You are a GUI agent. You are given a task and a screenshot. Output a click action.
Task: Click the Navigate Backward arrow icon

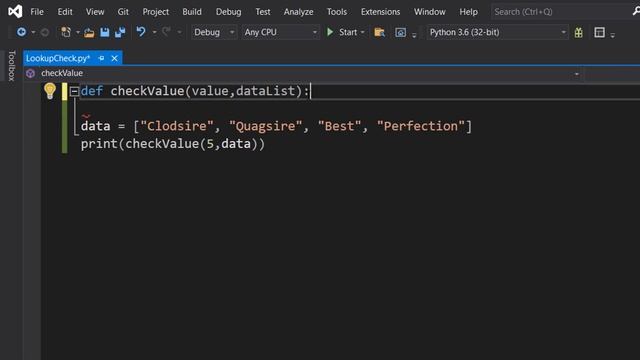(x=21, y=32)
